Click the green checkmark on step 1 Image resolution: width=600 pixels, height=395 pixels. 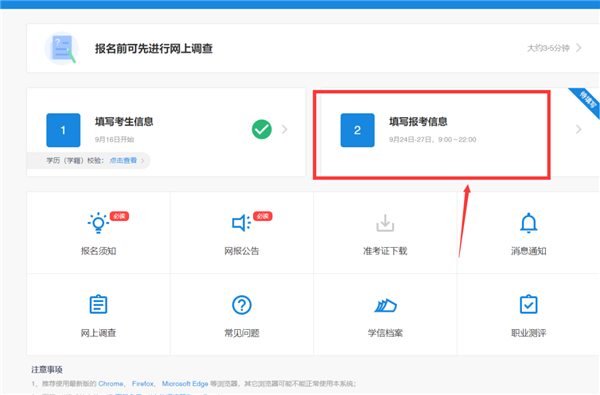[x=262, y=129]
